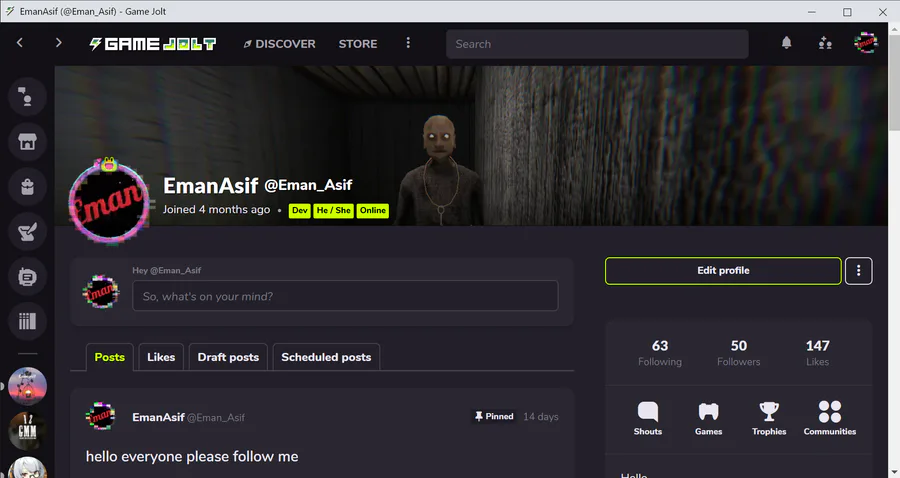Open the sunset community thumbnail in sidebar
The height and width of the screenshot is (478, 900).
[27, 386]
